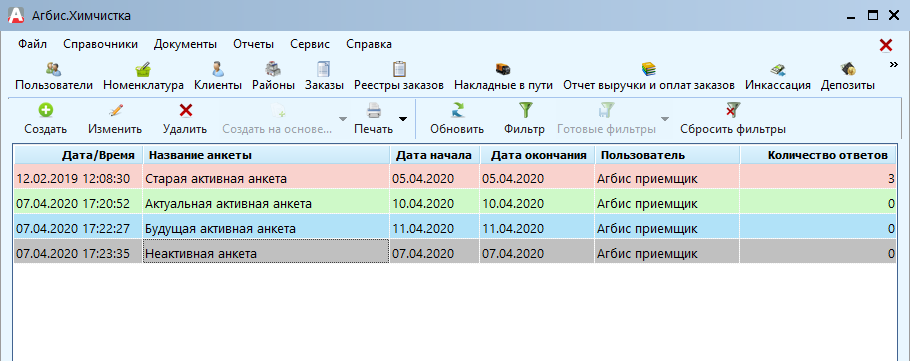Click Сбросить фильтры button
This screenshot has height=361, width=910.
point(733,119)
